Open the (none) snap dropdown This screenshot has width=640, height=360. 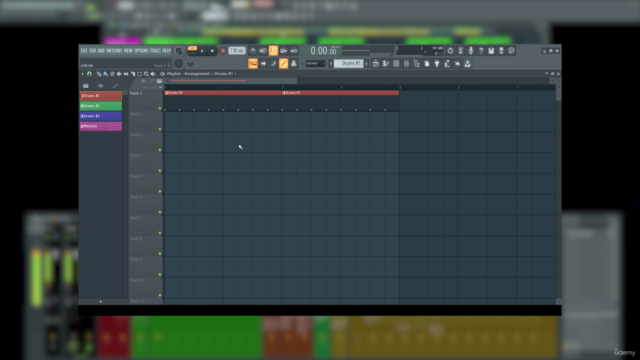point(316,64)
